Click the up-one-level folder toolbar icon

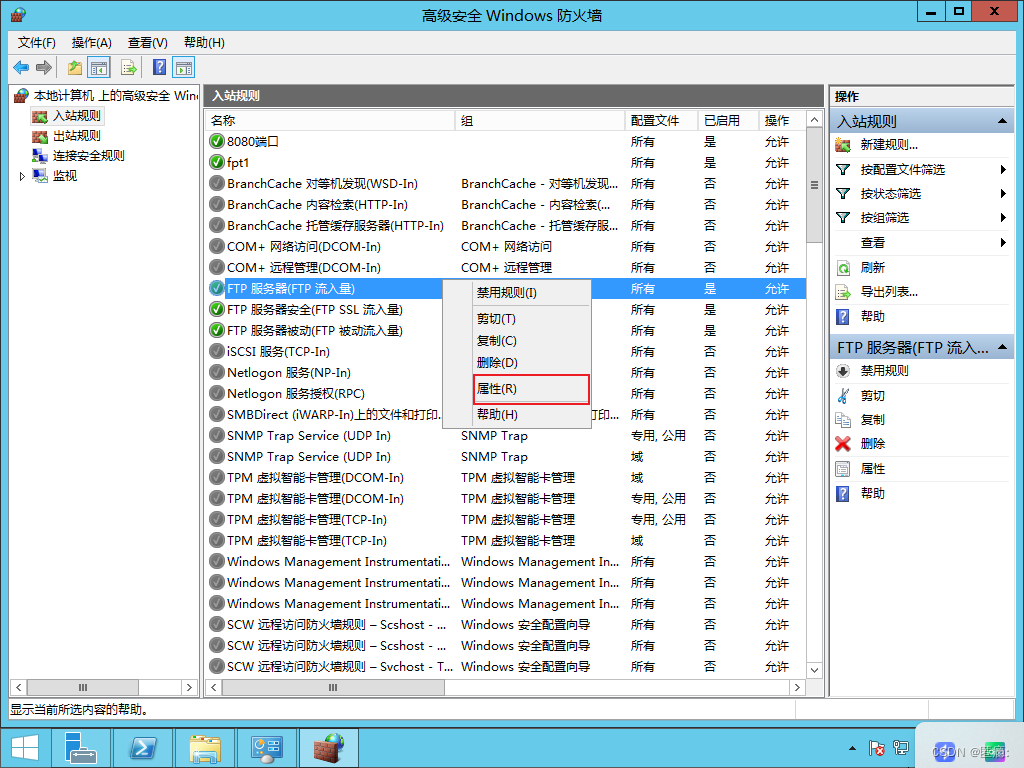(75, 67)
